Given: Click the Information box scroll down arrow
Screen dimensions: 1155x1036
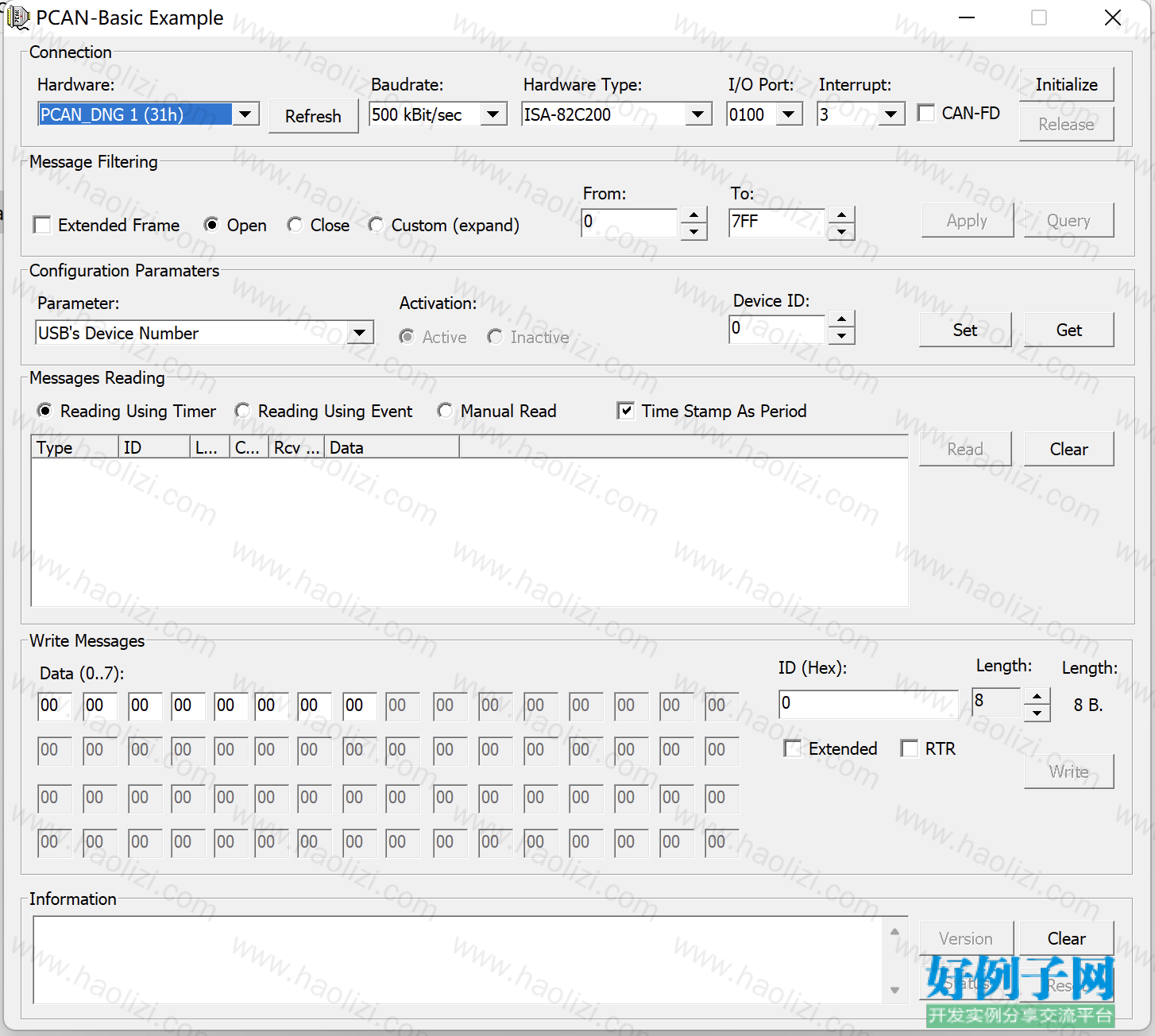Looking at the screenshot, I should point(894,990).
